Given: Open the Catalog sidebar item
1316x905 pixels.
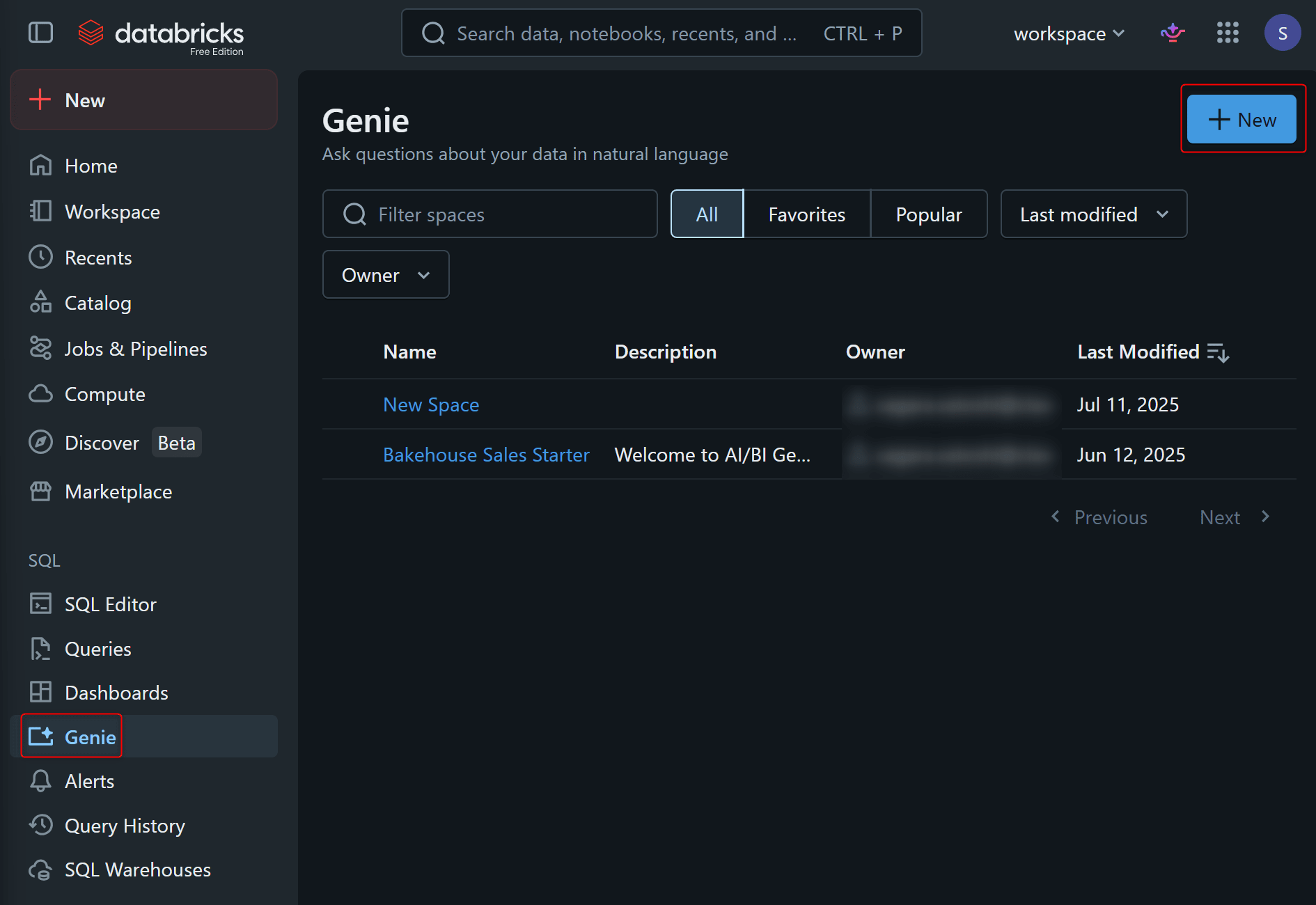Looking at the screenshot, I should point(97,303).
